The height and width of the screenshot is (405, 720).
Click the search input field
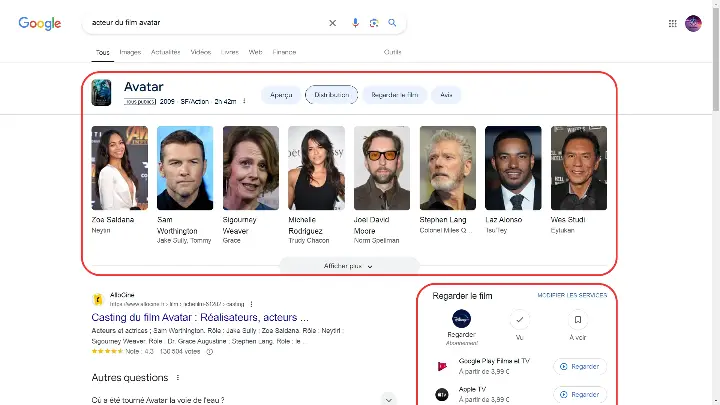207,22
